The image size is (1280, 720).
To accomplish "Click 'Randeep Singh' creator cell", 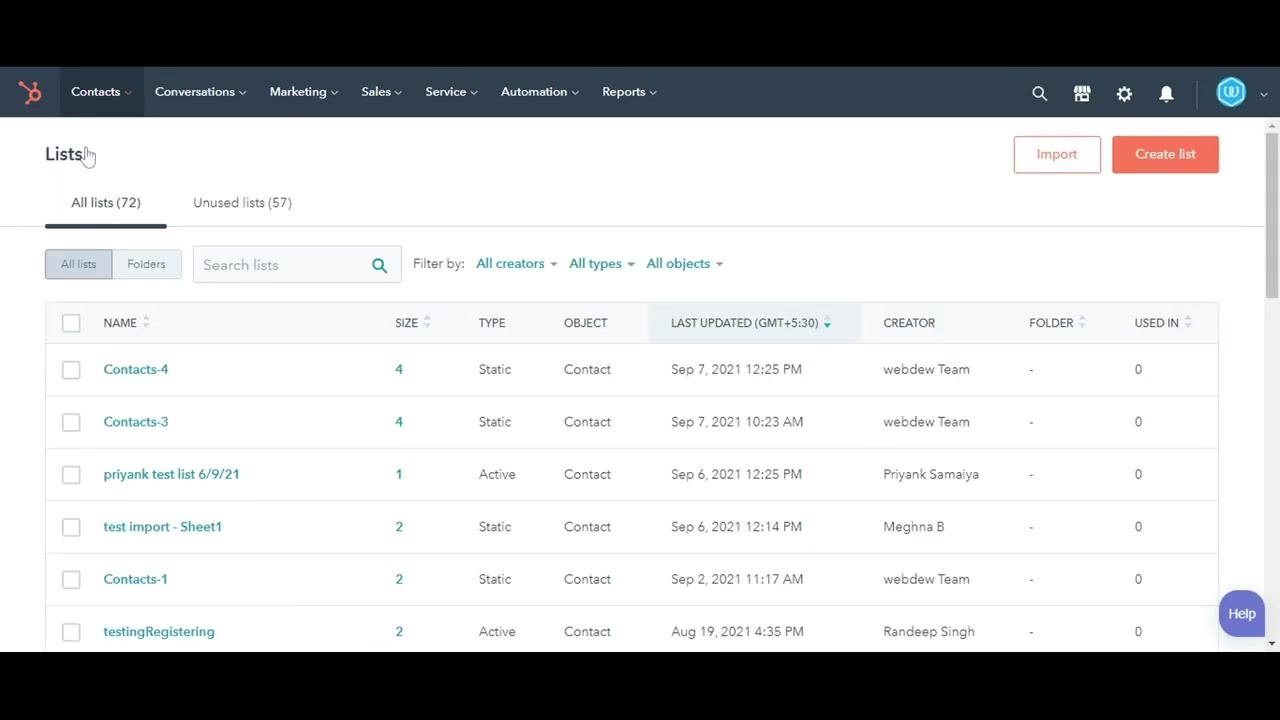I will [929, 632].
